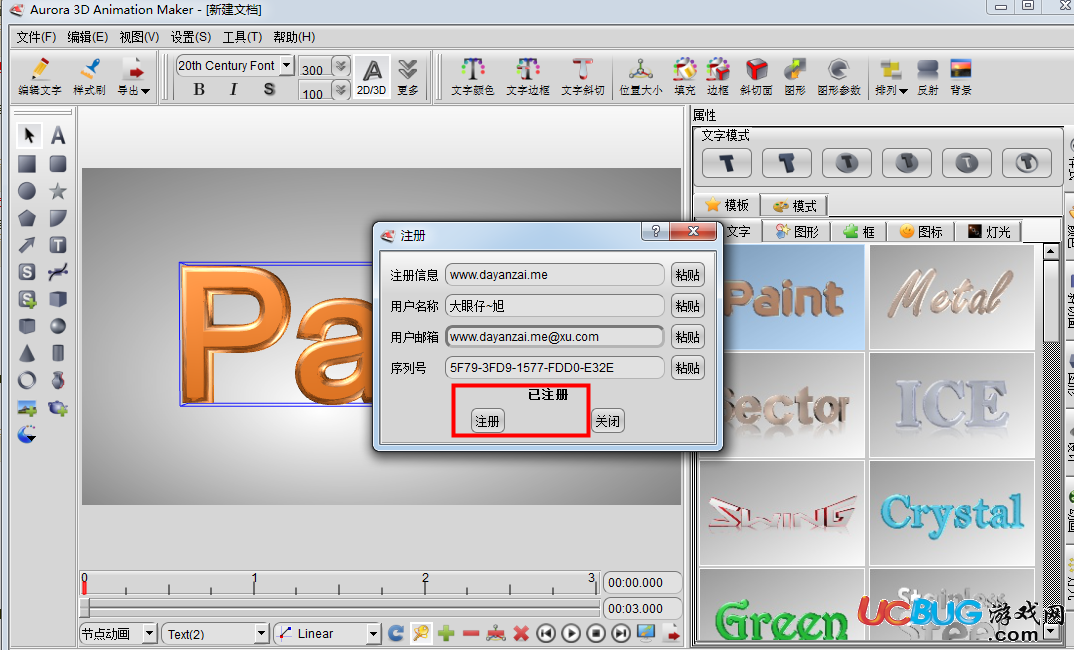Select the 3D cube tool
Viewport: 1074px width, 650px height.
point(58,299)
